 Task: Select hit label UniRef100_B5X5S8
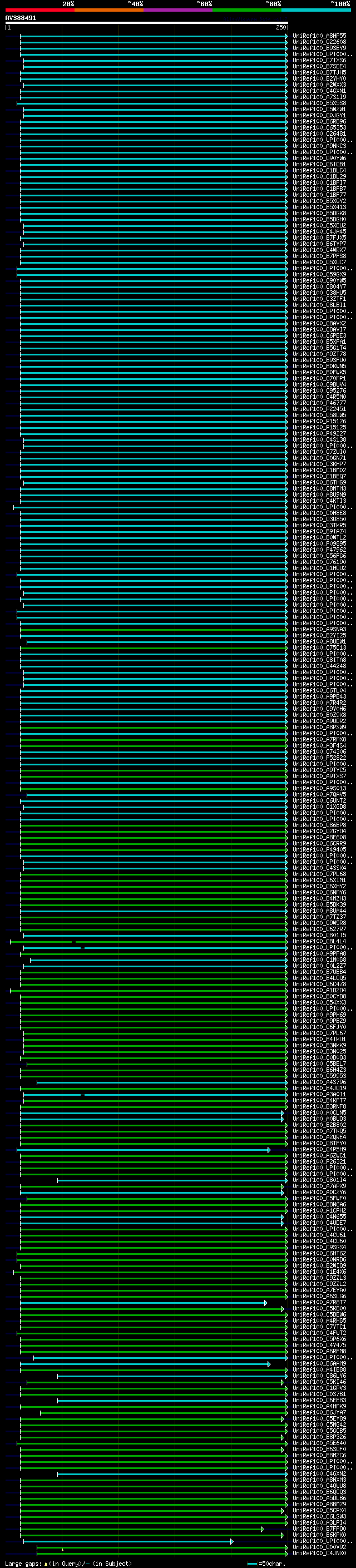click(319, 103)
